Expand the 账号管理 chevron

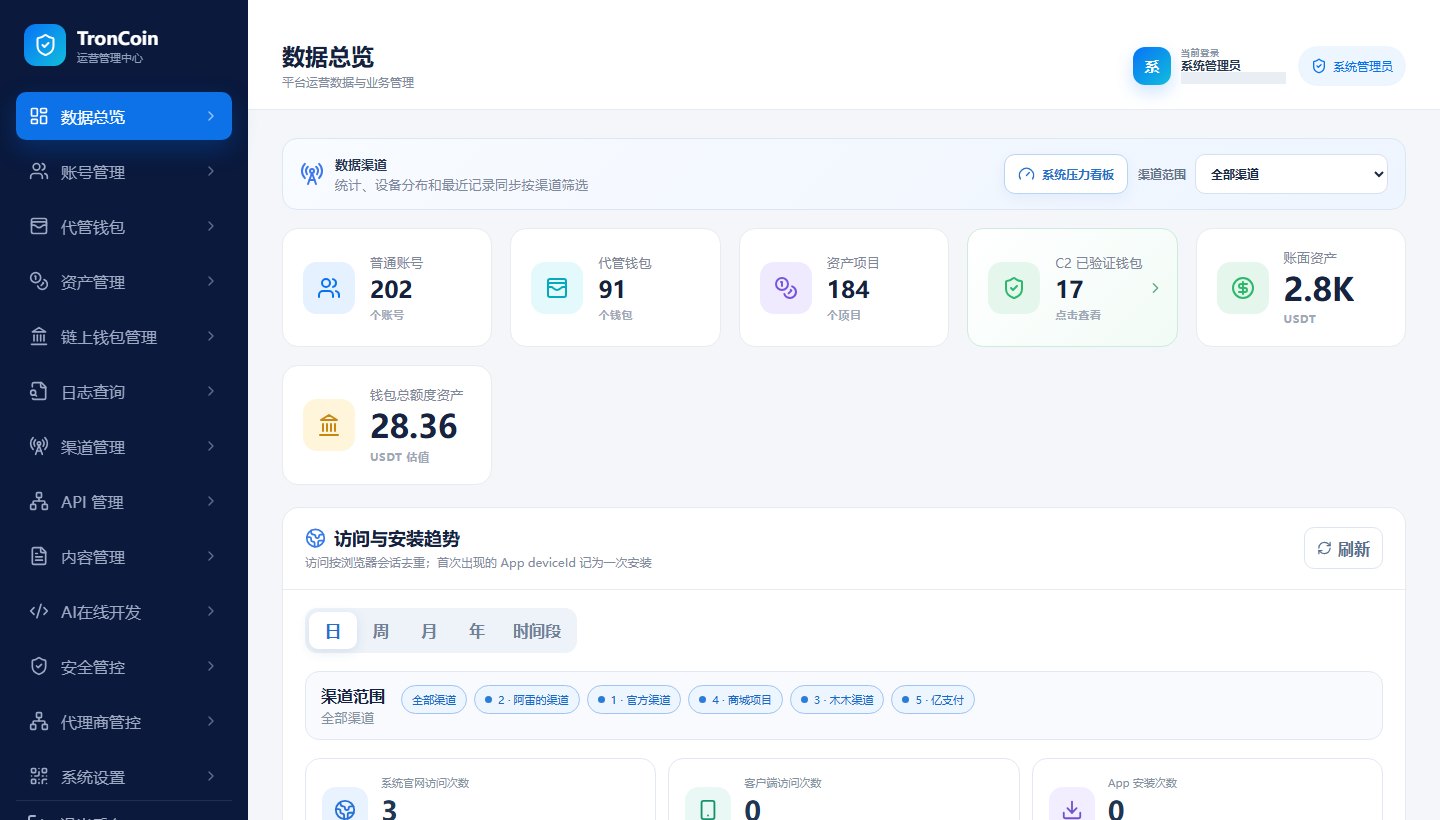(211, 171)
